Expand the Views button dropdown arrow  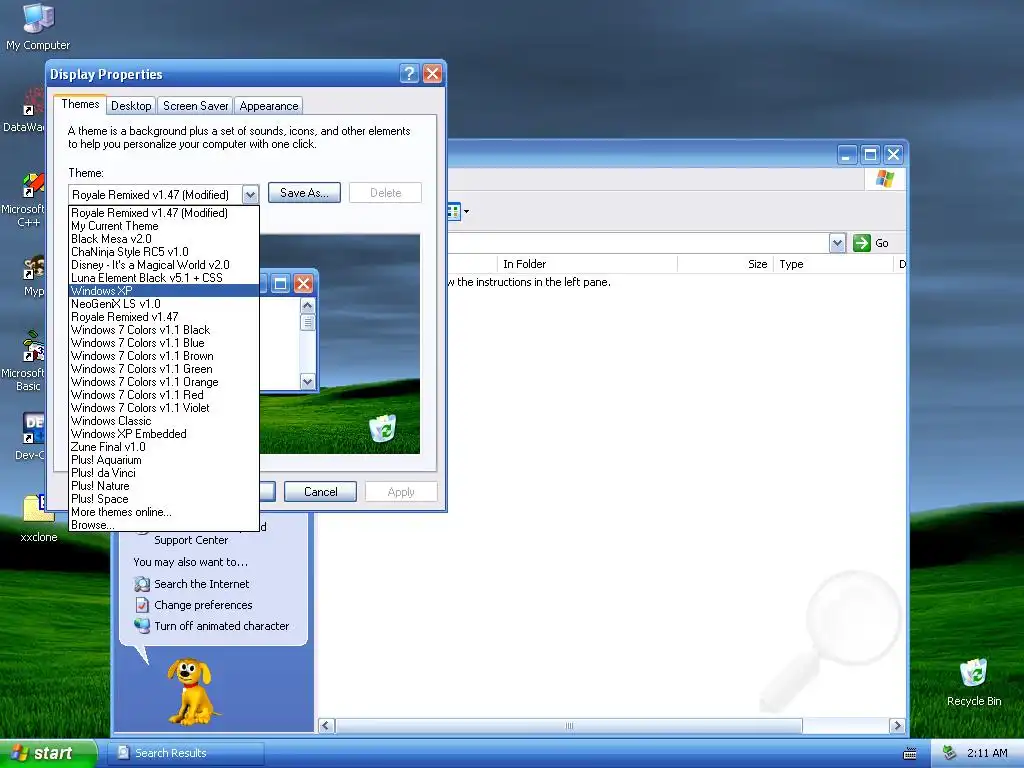coord(466,212)
